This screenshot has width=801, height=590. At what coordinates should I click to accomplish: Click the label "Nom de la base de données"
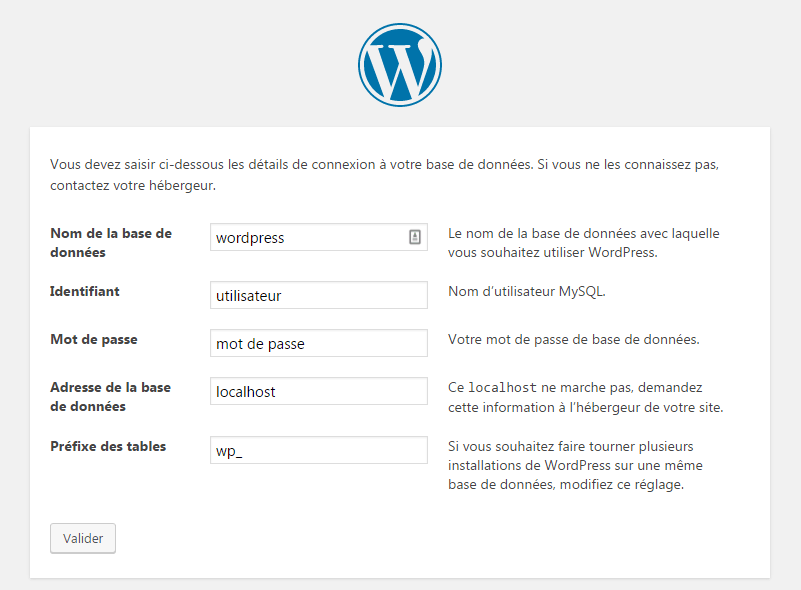tap(111, 243)
